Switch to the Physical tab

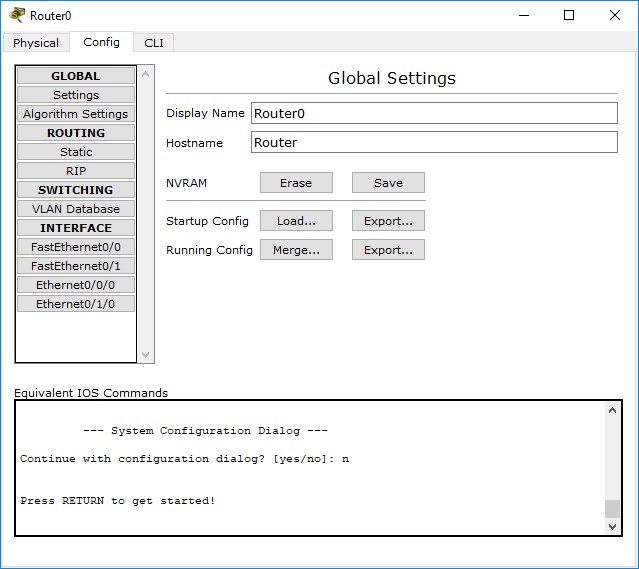pos(36,43)
